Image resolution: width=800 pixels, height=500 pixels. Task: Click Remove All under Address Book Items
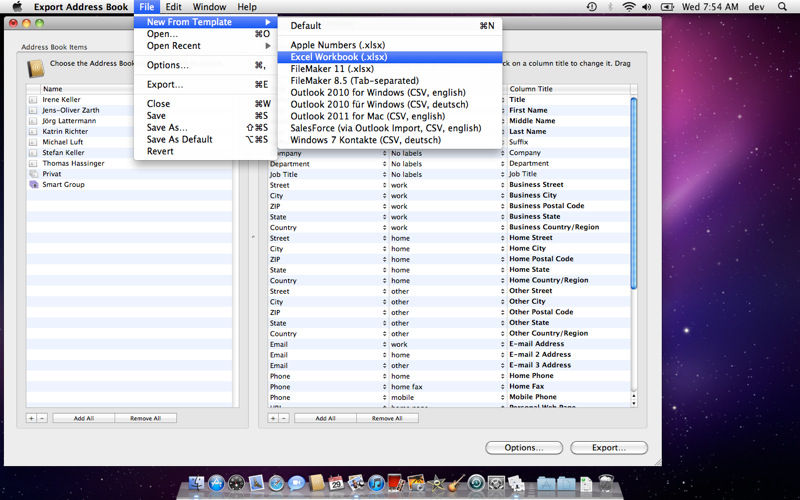pos(145,418)
